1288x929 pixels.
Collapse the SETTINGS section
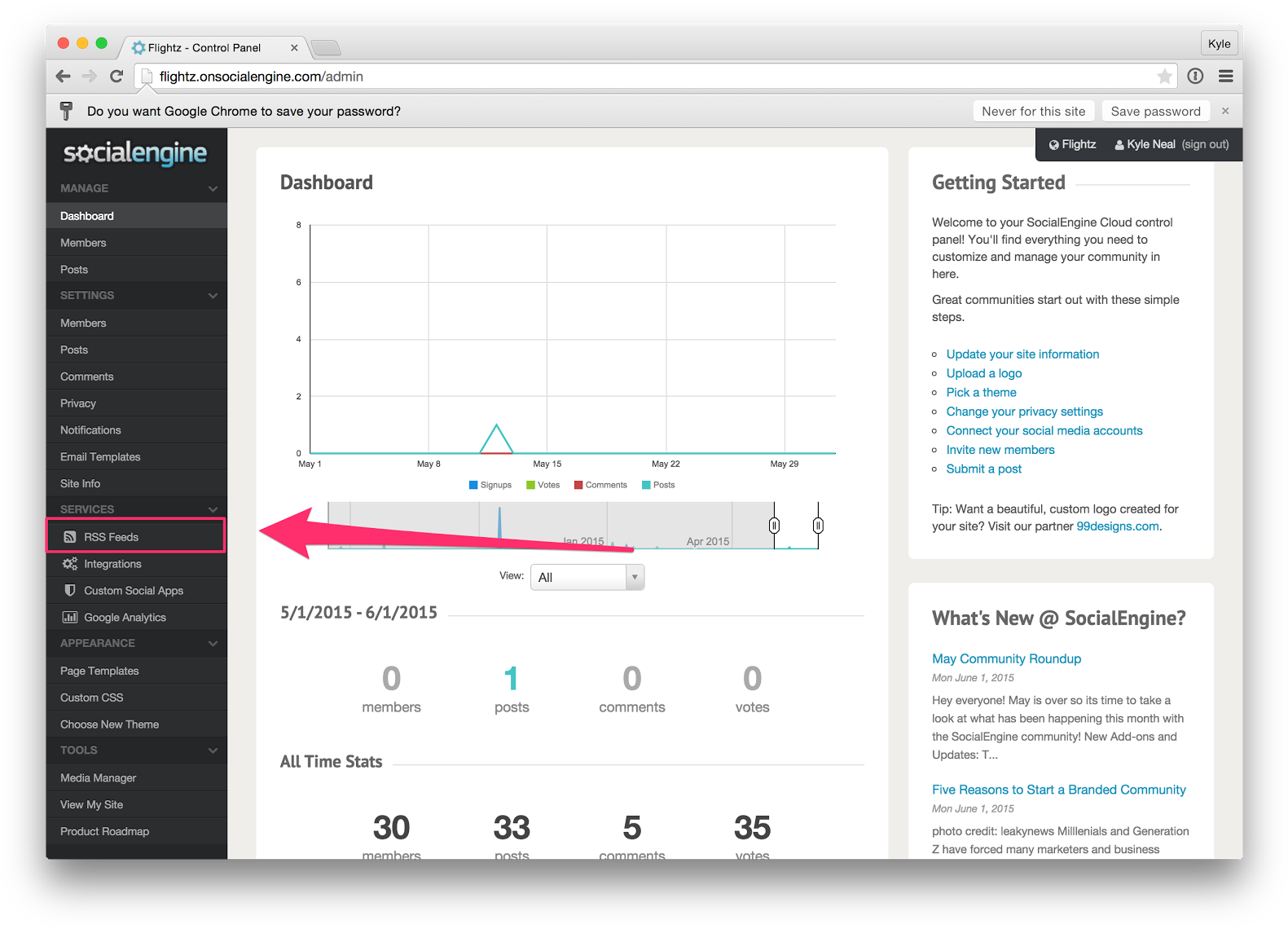[x=213, y=295]
